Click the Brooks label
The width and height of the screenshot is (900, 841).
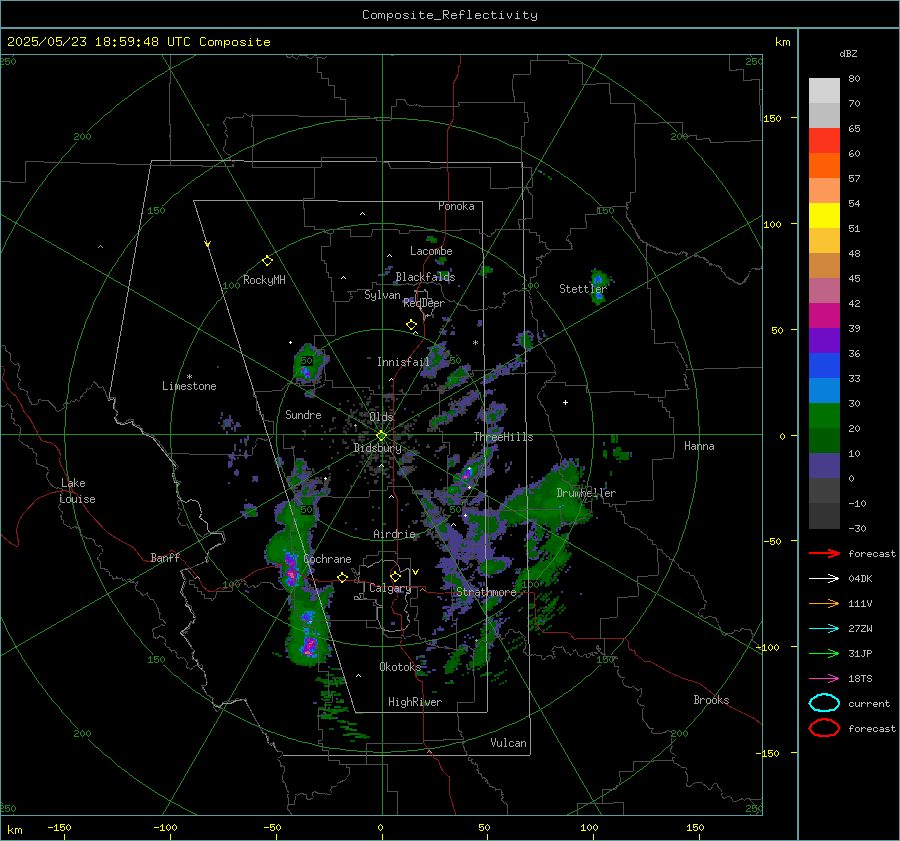(x=711, y=700)
